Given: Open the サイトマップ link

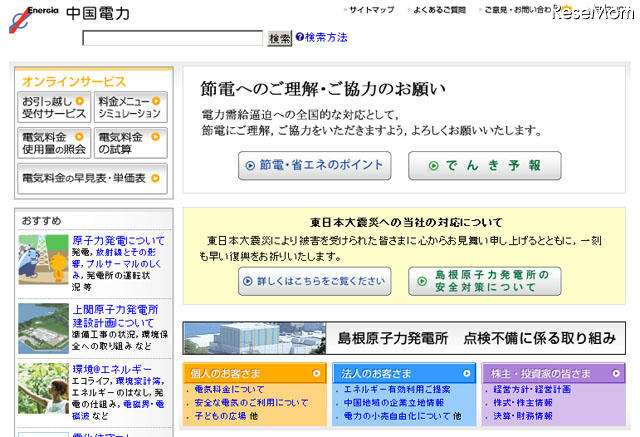Looking at the screenshot, I should [371, 10].
